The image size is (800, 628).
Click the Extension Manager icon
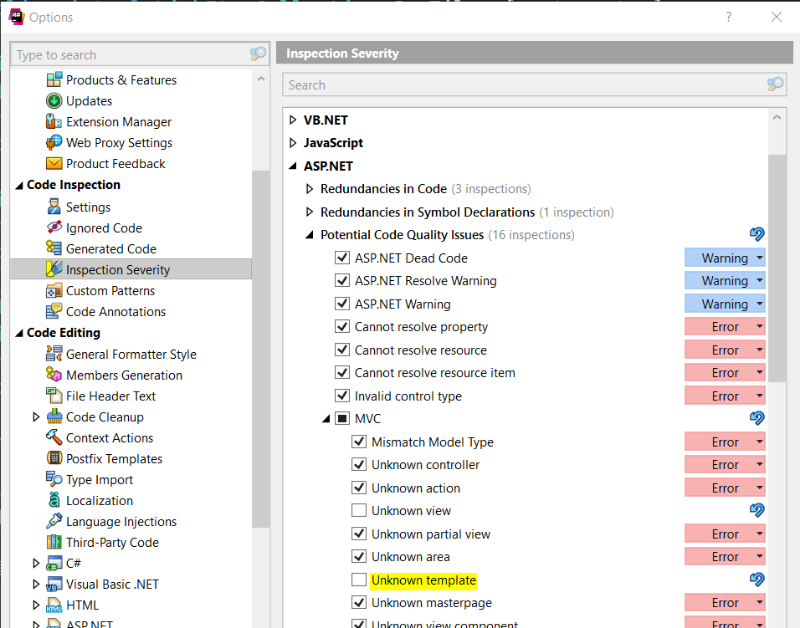click(x=55, y=122)
